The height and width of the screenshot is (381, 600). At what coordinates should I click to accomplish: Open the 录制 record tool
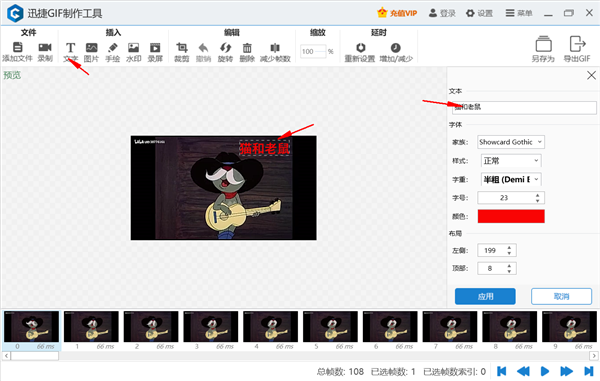45,47
